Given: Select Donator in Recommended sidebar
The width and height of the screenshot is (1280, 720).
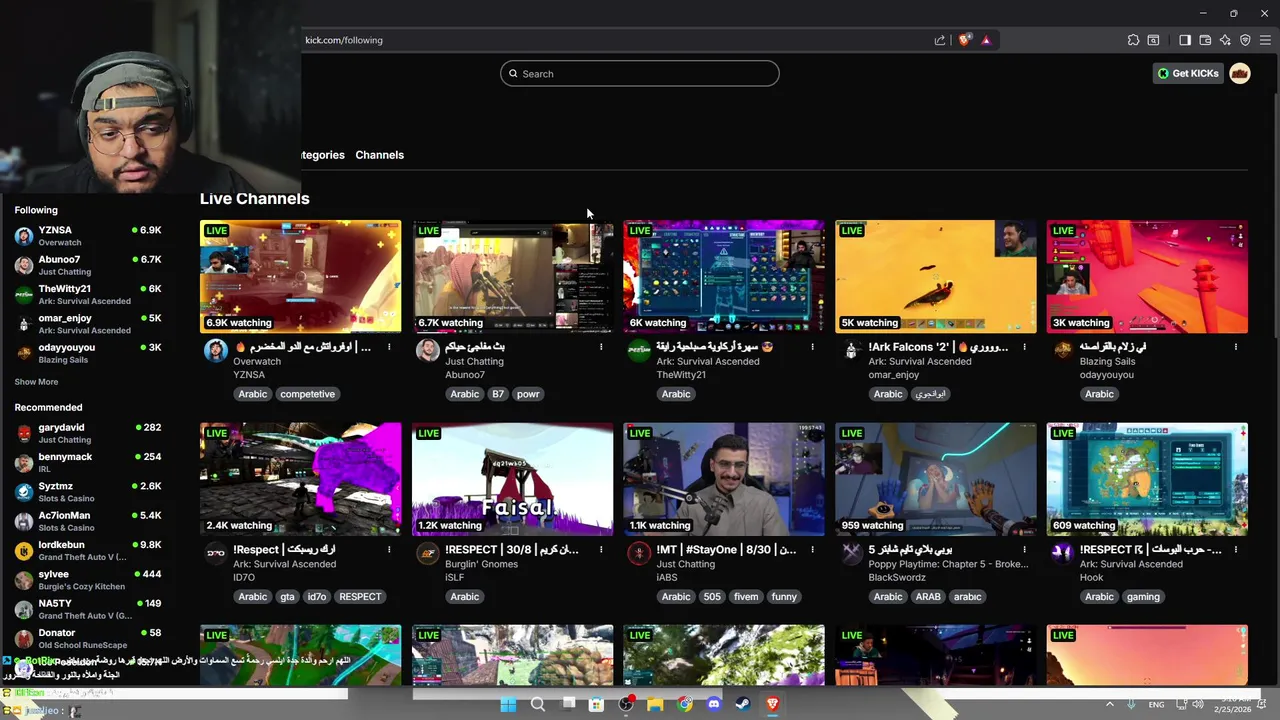Looking at the screenshot, I should point(88,638).
